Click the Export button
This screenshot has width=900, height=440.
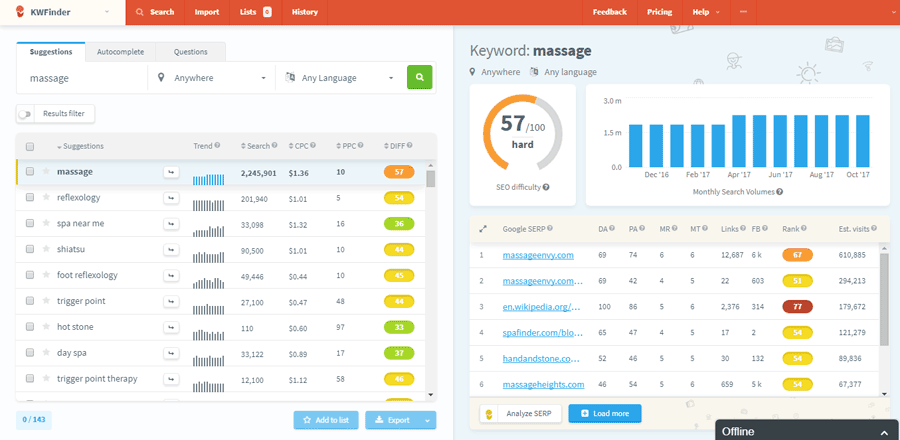[x=393, y=420]
